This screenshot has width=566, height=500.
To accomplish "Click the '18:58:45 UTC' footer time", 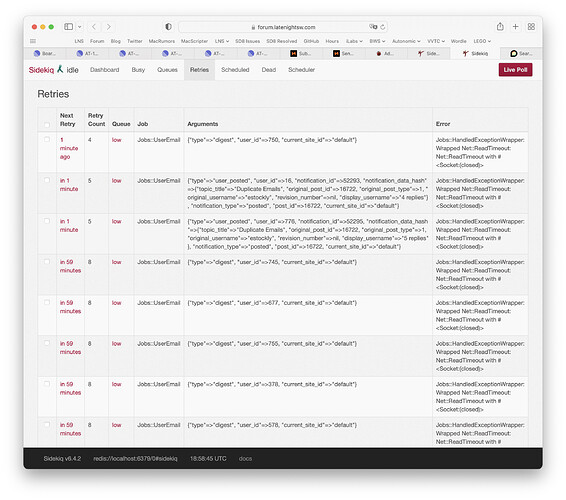I will [208, 458].
